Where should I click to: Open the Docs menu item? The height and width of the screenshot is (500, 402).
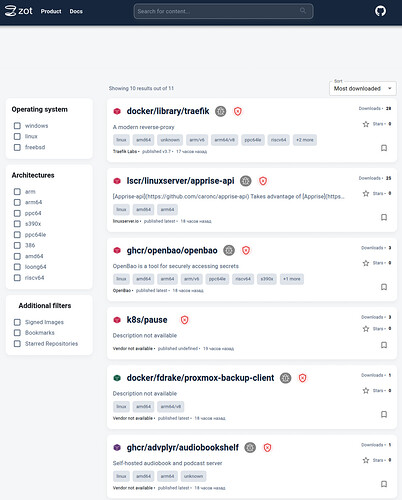coord(76,11)
